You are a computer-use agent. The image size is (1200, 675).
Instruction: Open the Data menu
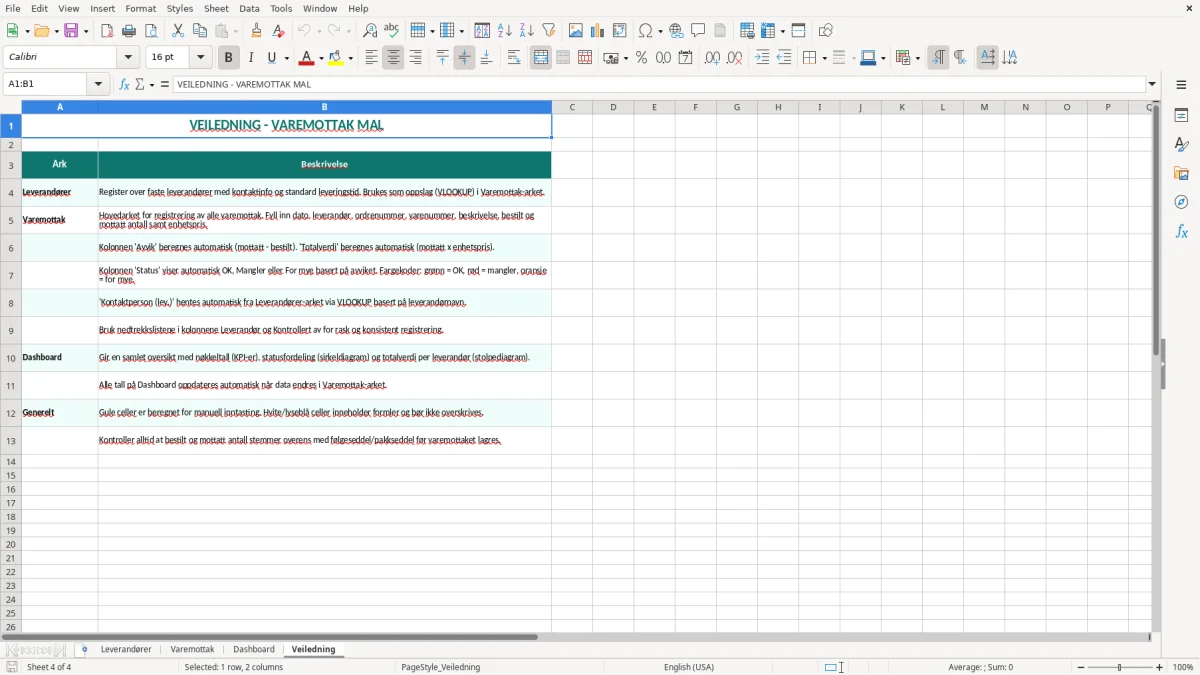(x=249, y=8)
